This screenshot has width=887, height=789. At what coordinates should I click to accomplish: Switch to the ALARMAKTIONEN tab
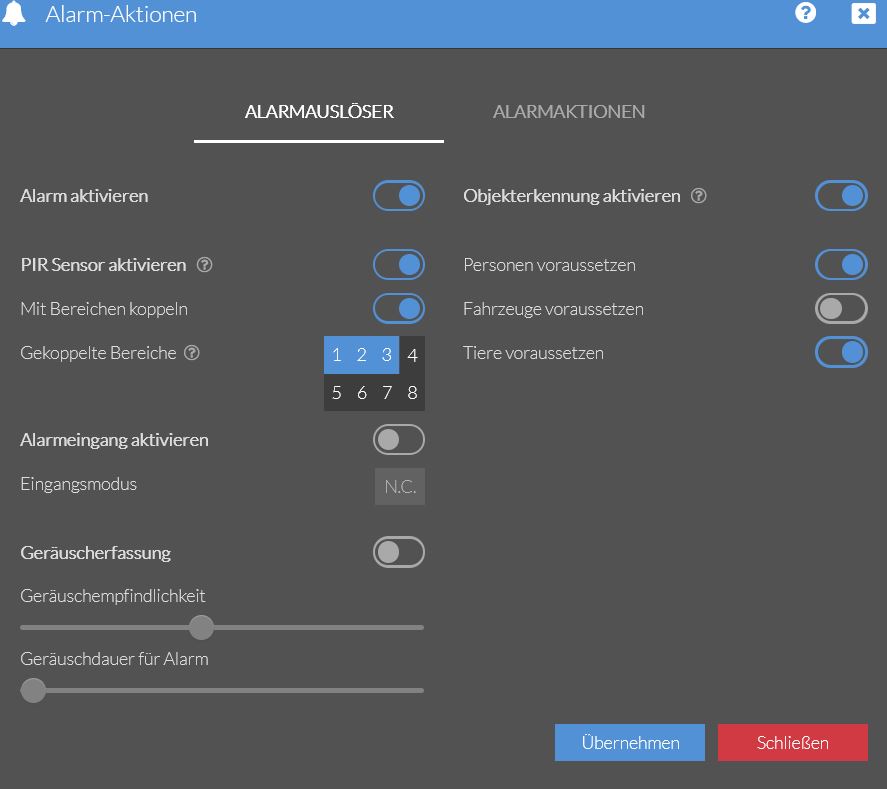pos(568,112)
